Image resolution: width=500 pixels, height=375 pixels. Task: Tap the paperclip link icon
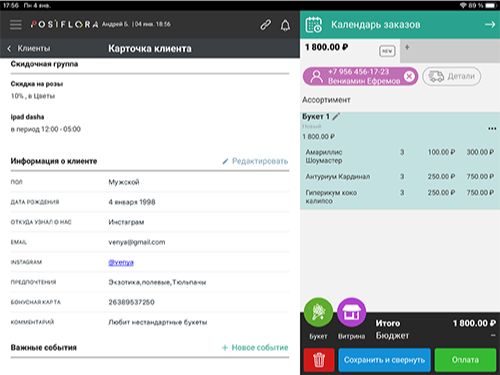pos(265,25)
